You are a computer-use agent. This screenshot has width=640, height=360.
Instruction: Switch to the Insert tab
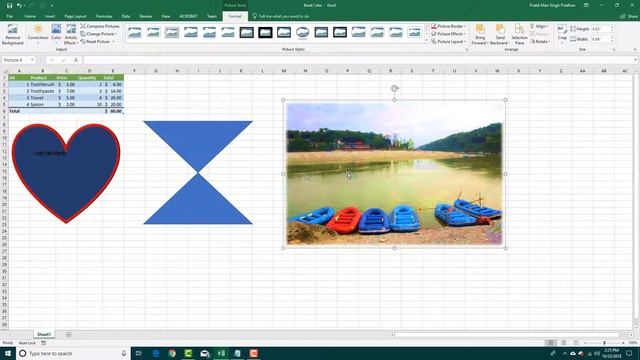tap(50, 16)
